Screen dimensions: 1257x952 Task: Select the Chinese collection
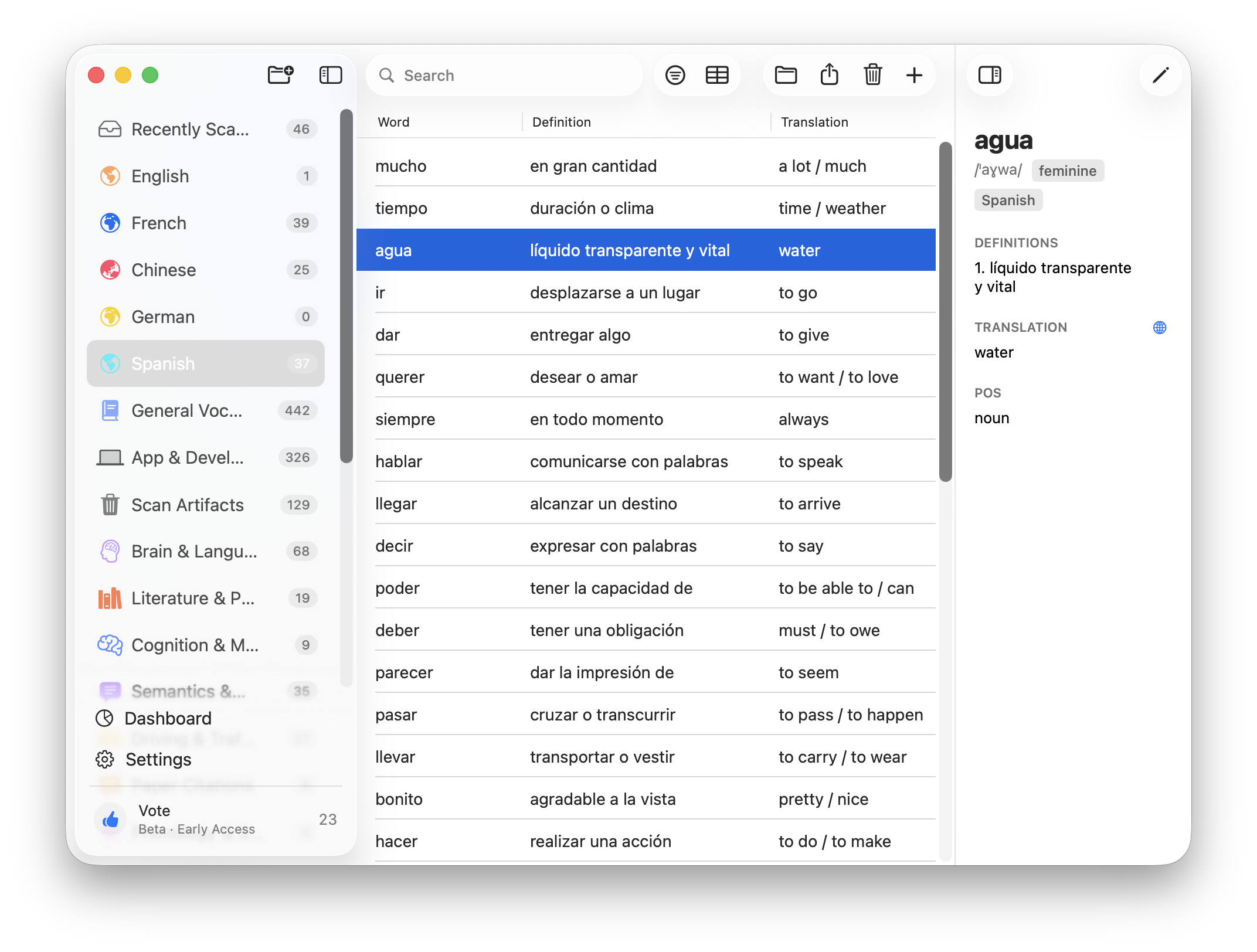[x=206, y=270]
